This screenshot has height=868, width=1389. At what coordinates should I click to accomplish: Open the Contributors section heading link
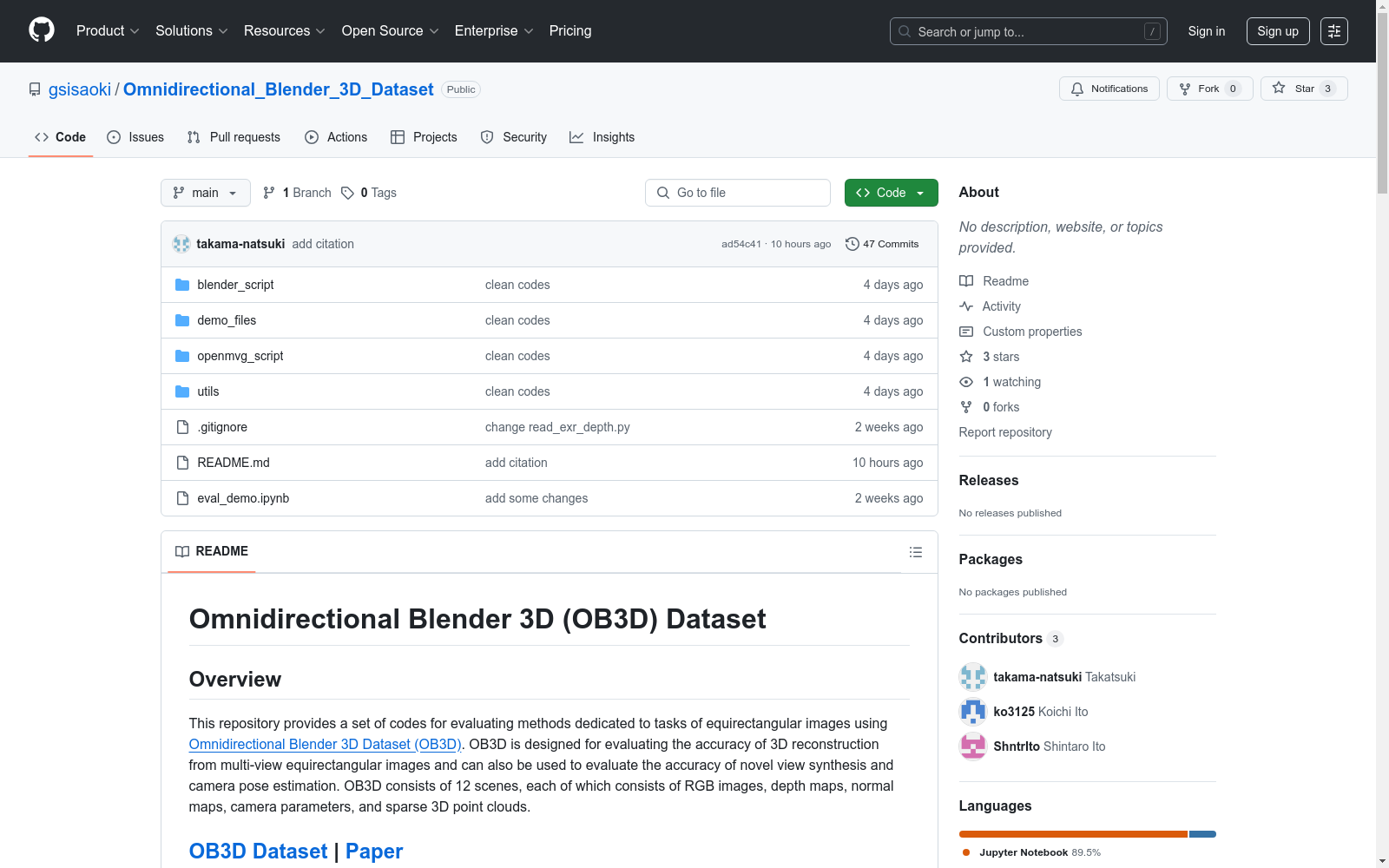pos(1010,638)
